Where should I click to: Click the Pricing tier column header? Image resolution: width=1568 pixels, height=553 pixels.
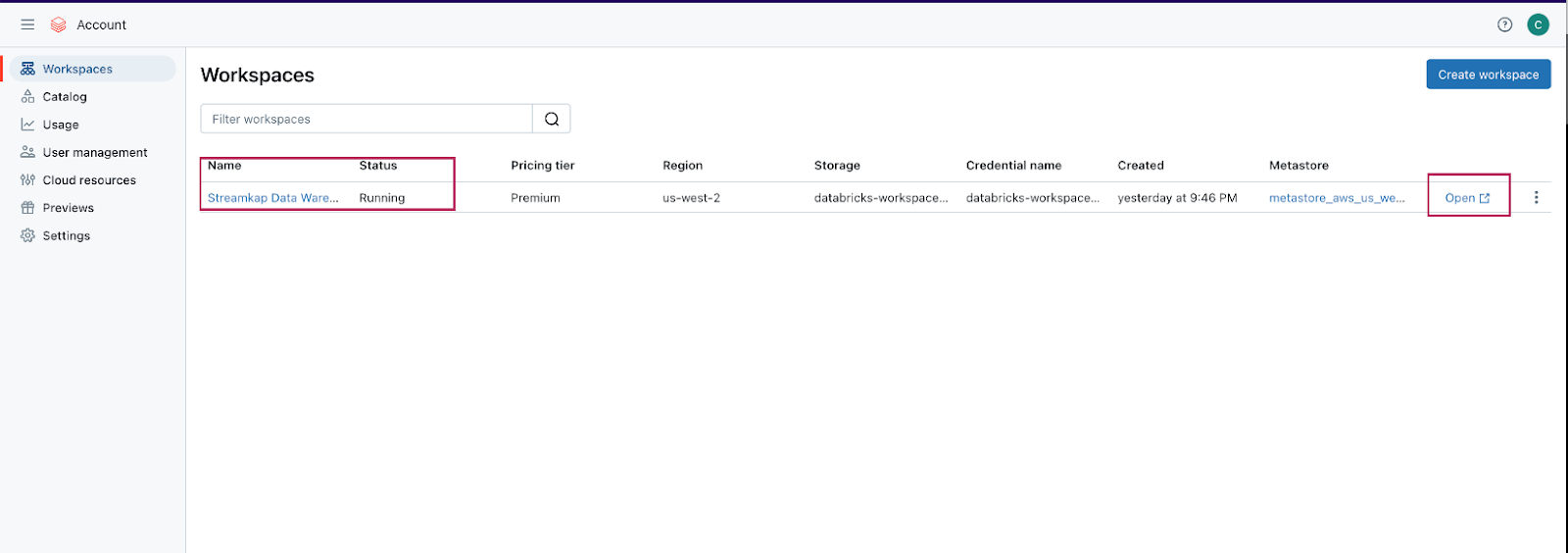(x=543, y=166)
